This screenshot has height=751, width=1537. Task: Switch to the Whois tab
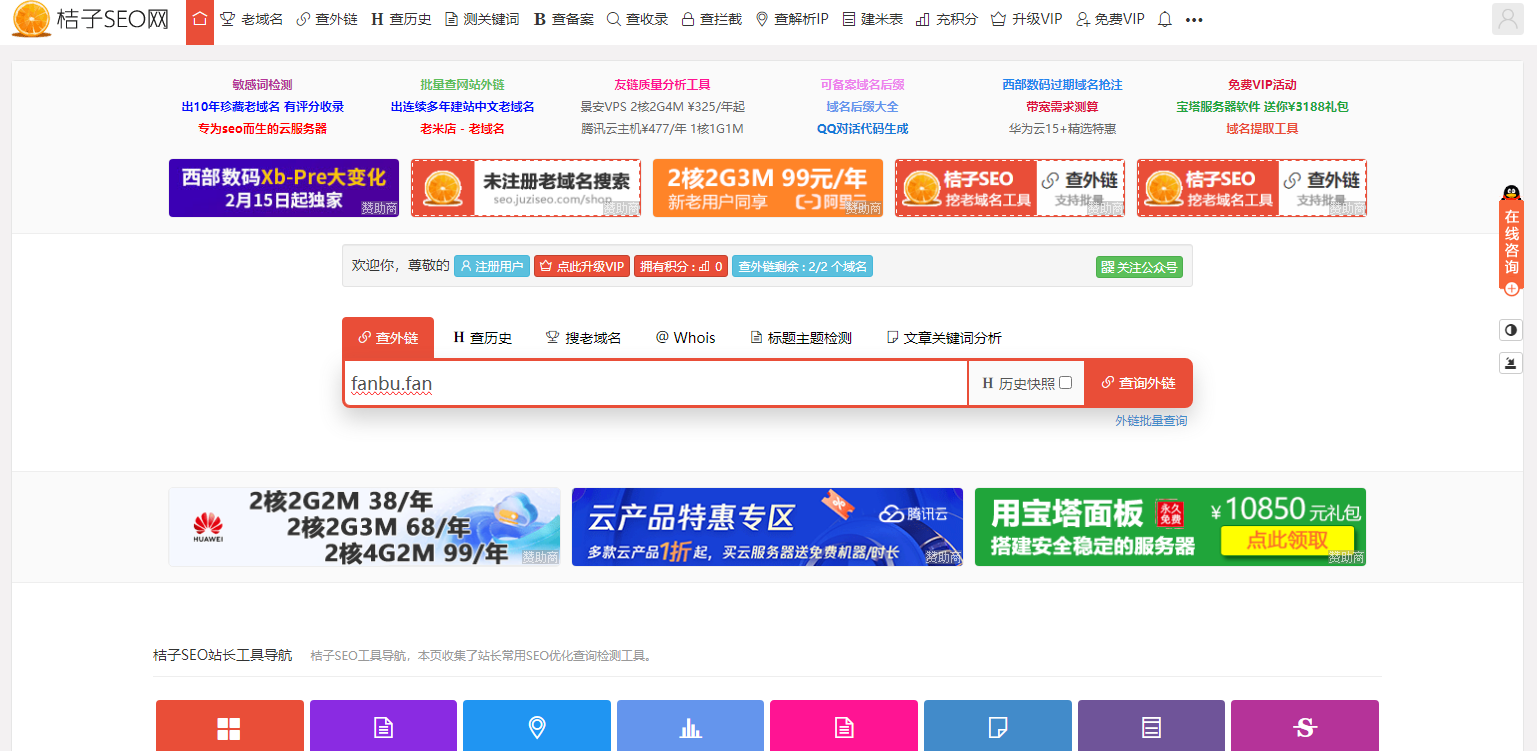click(686, 337)
